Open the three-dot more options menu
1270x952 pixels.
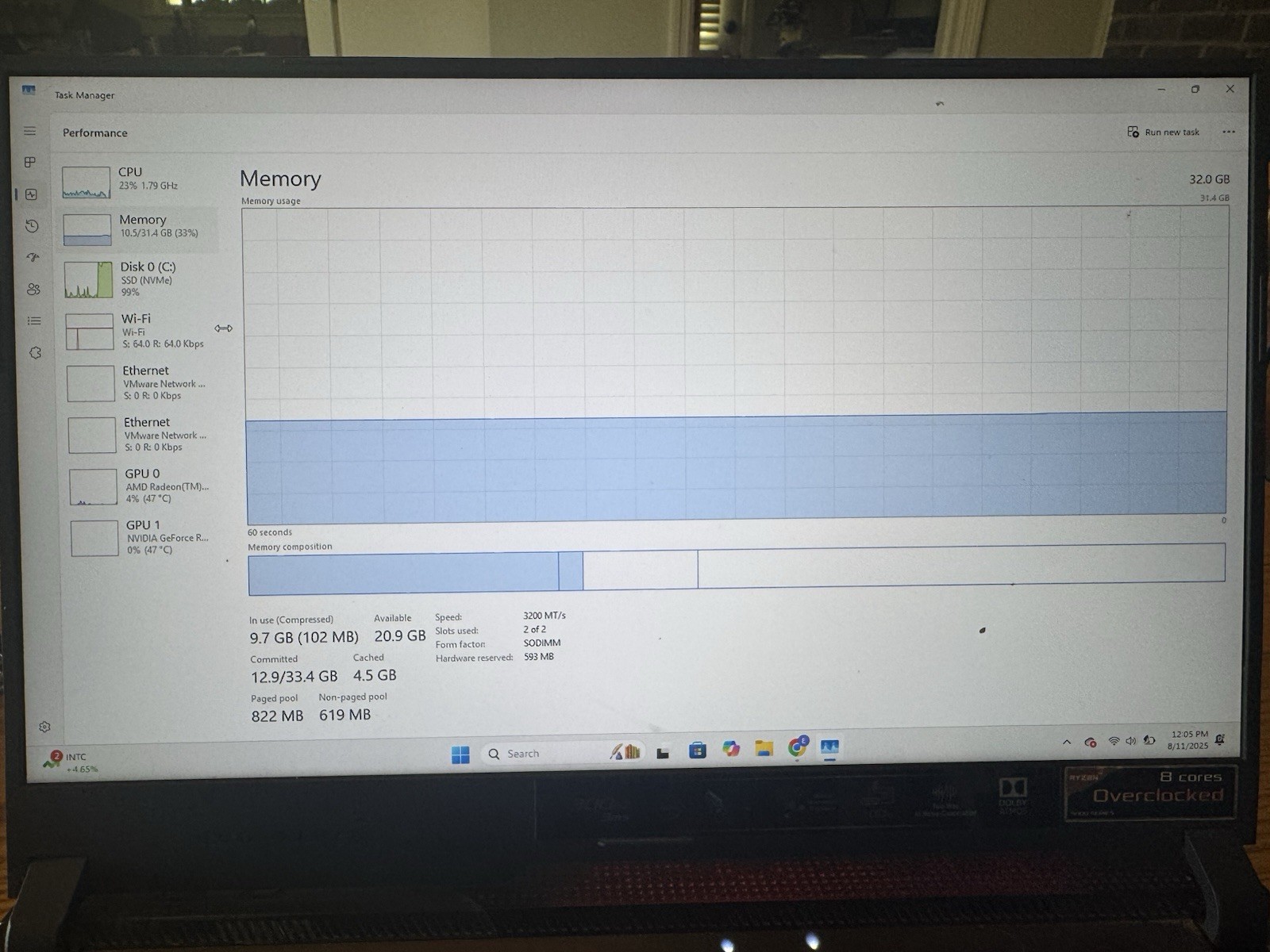(1229, 132)
